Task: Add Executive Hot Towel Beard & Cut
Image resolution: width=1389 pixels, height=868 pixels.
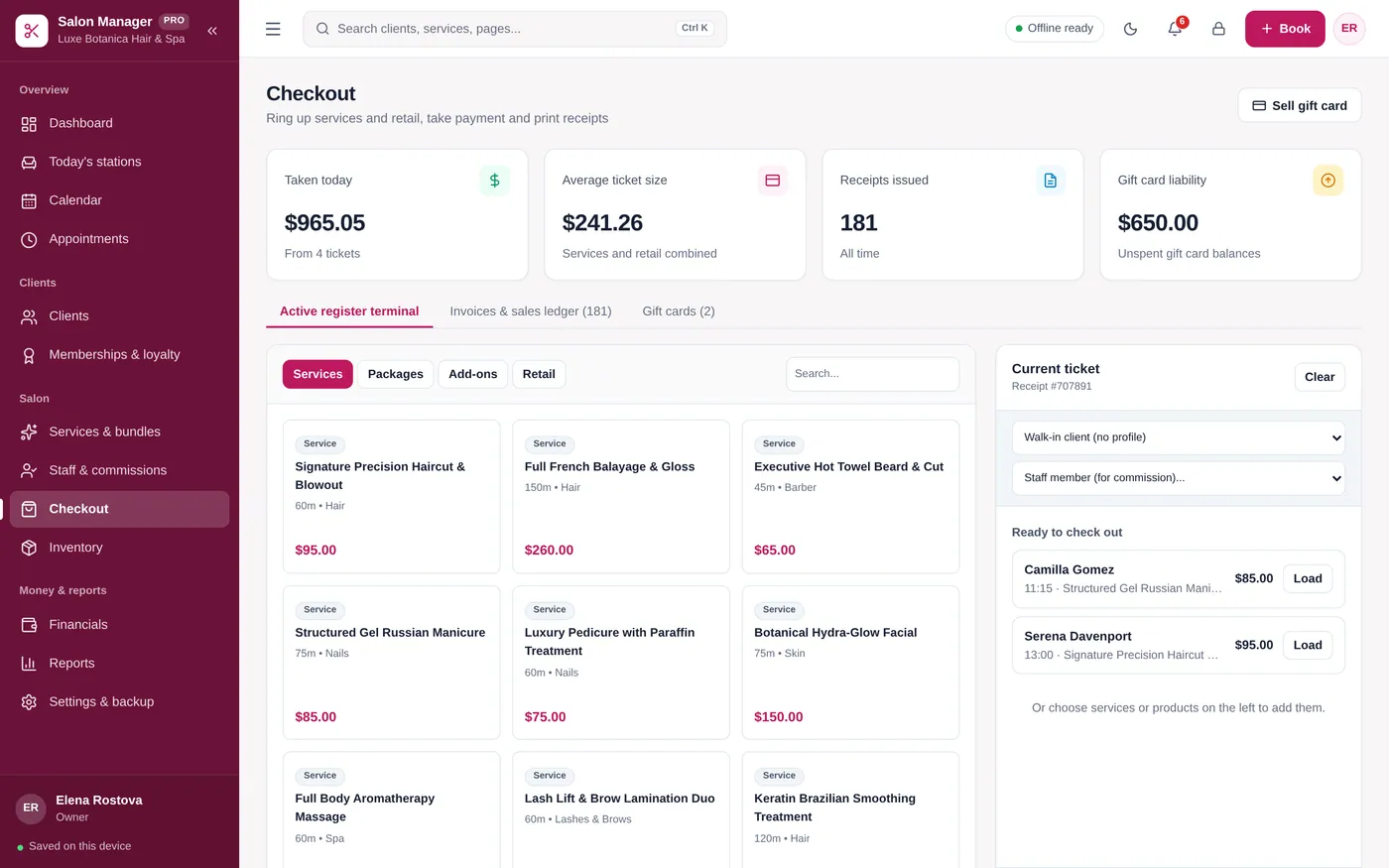Action: click(x=850, y=496)
